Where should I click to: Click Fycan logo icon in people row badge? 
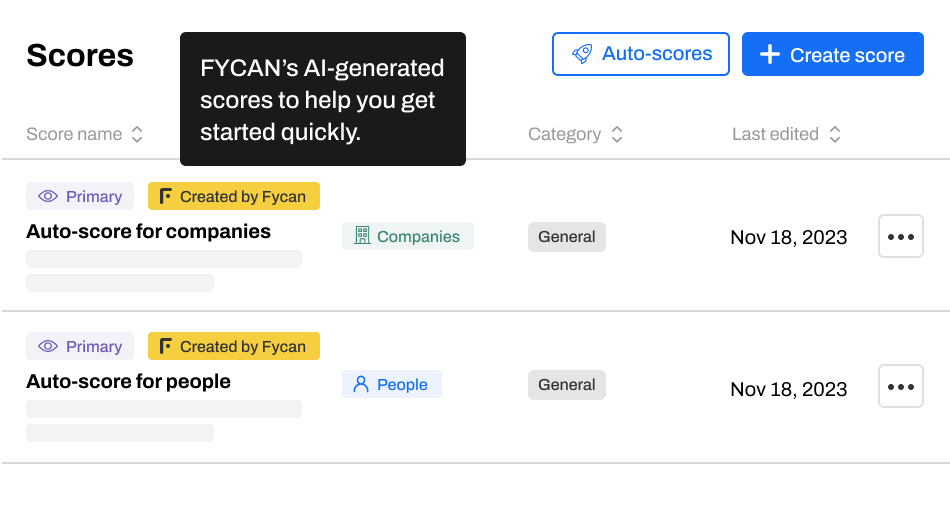tap(165, 346)
